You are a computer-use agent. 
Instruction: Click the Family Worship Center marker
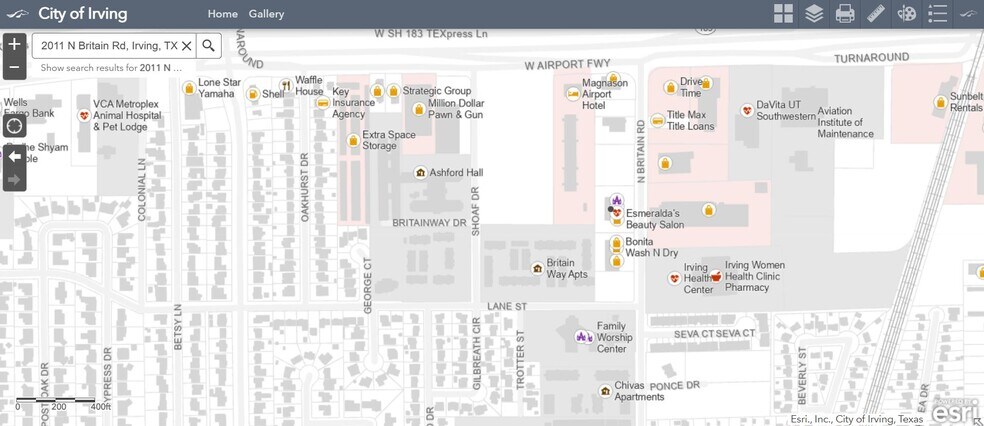[x=583, y=337]
